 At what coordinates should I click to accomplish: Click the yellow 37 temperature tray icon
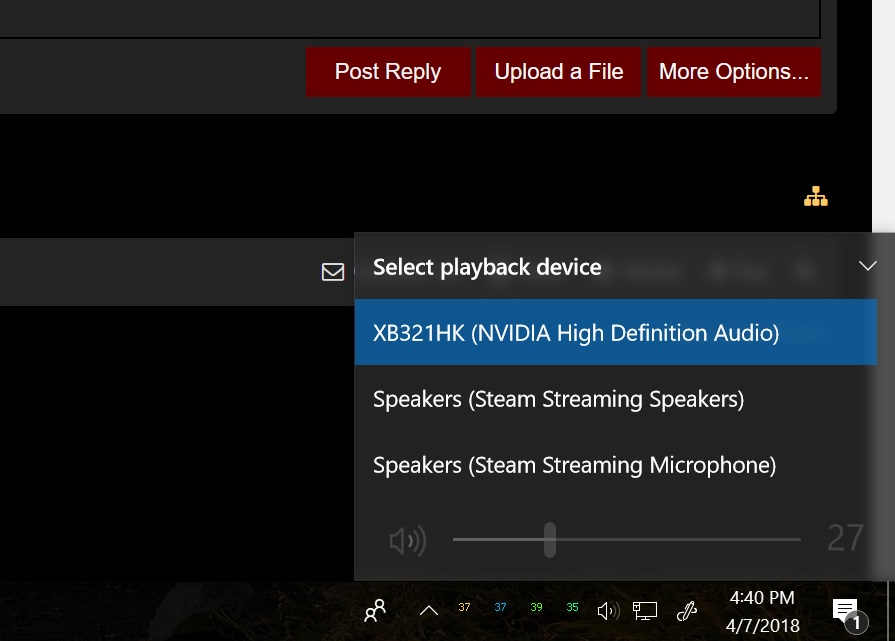[464, 608]
